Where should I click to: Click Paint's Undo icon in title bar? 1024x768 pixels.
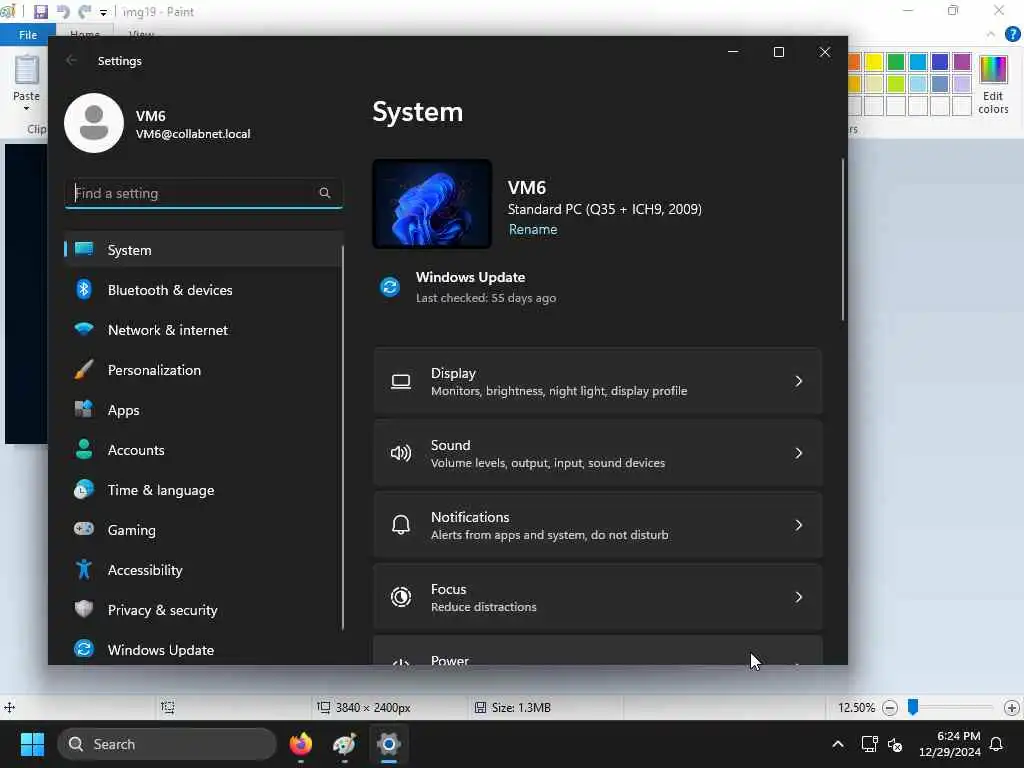click(x=63, y=11)
